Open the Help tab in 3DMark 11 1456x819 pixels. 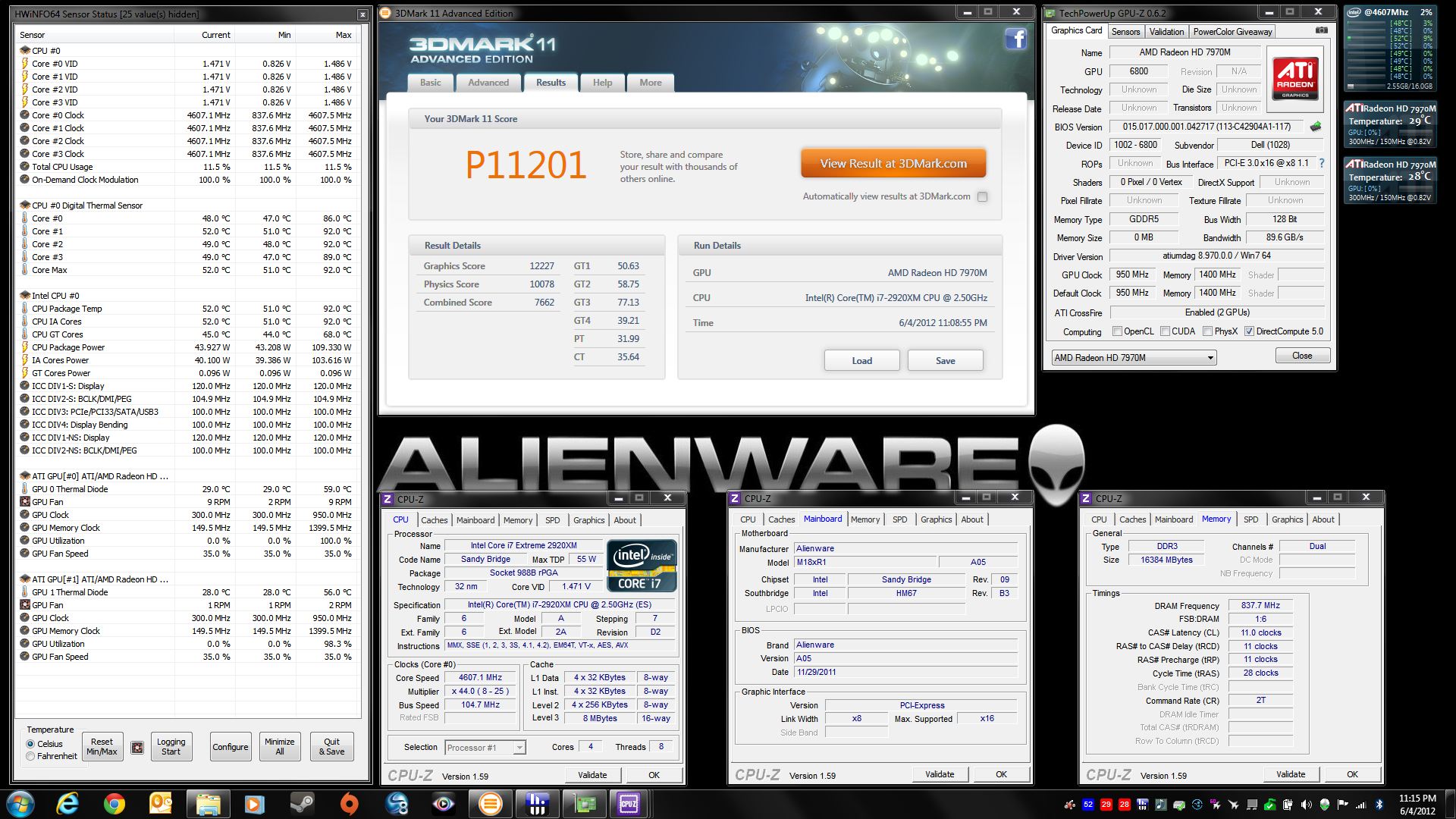pyautogui.click(x=602, y=83)
